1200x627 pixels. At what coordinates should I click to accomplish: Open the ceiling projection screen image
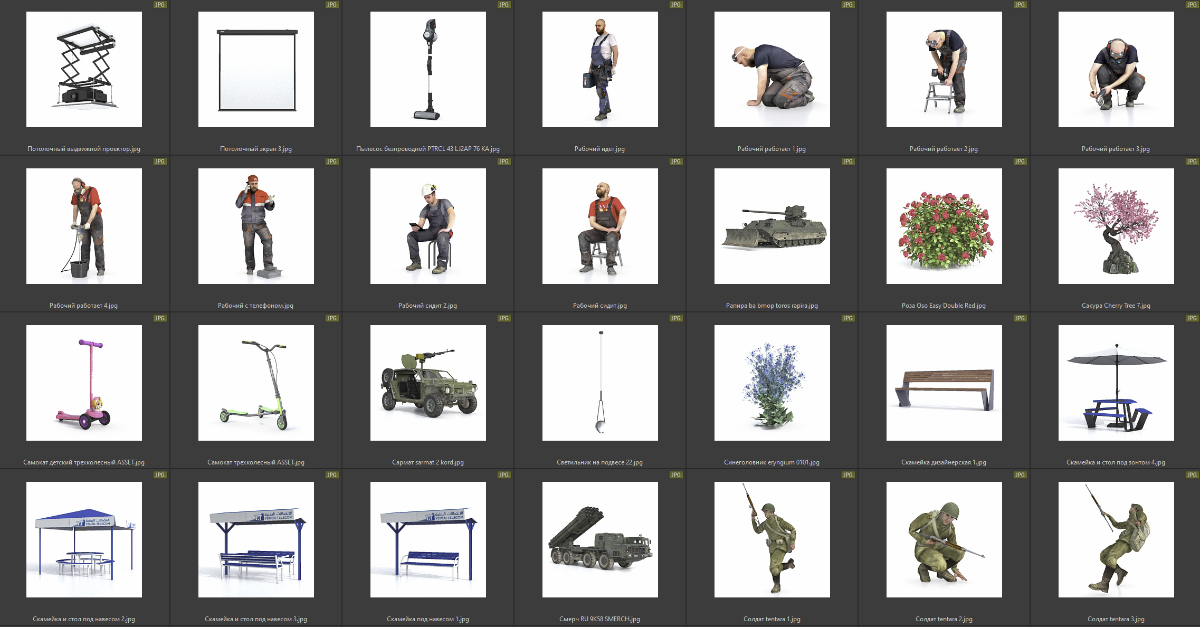(257, 69)
